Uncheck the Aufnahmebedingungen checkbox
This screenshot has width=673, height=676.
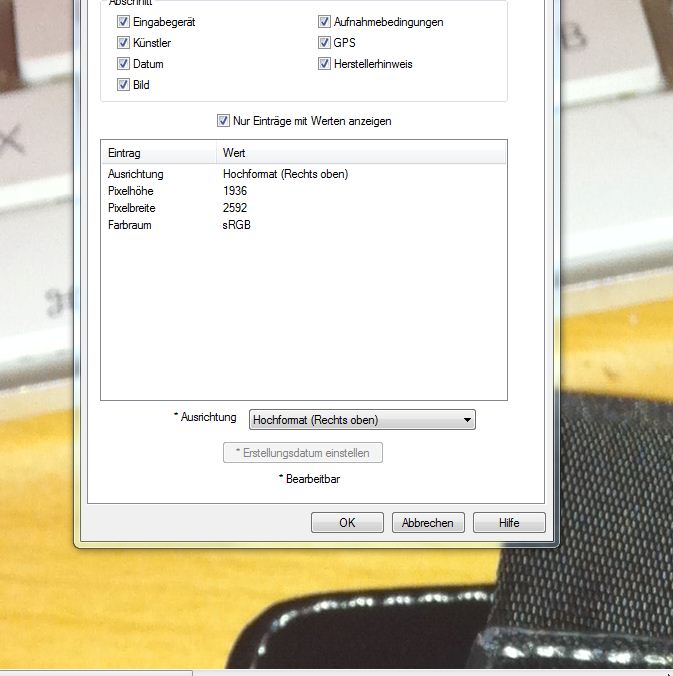coord(325,22)
